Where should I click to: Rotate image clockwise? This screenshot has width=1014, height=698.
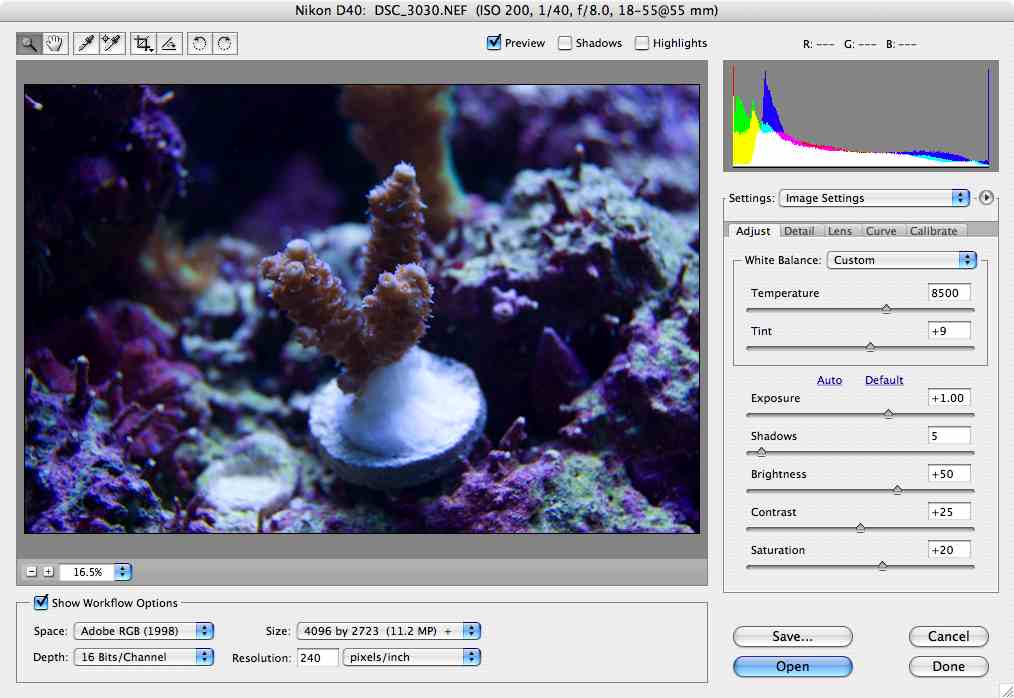225,43
